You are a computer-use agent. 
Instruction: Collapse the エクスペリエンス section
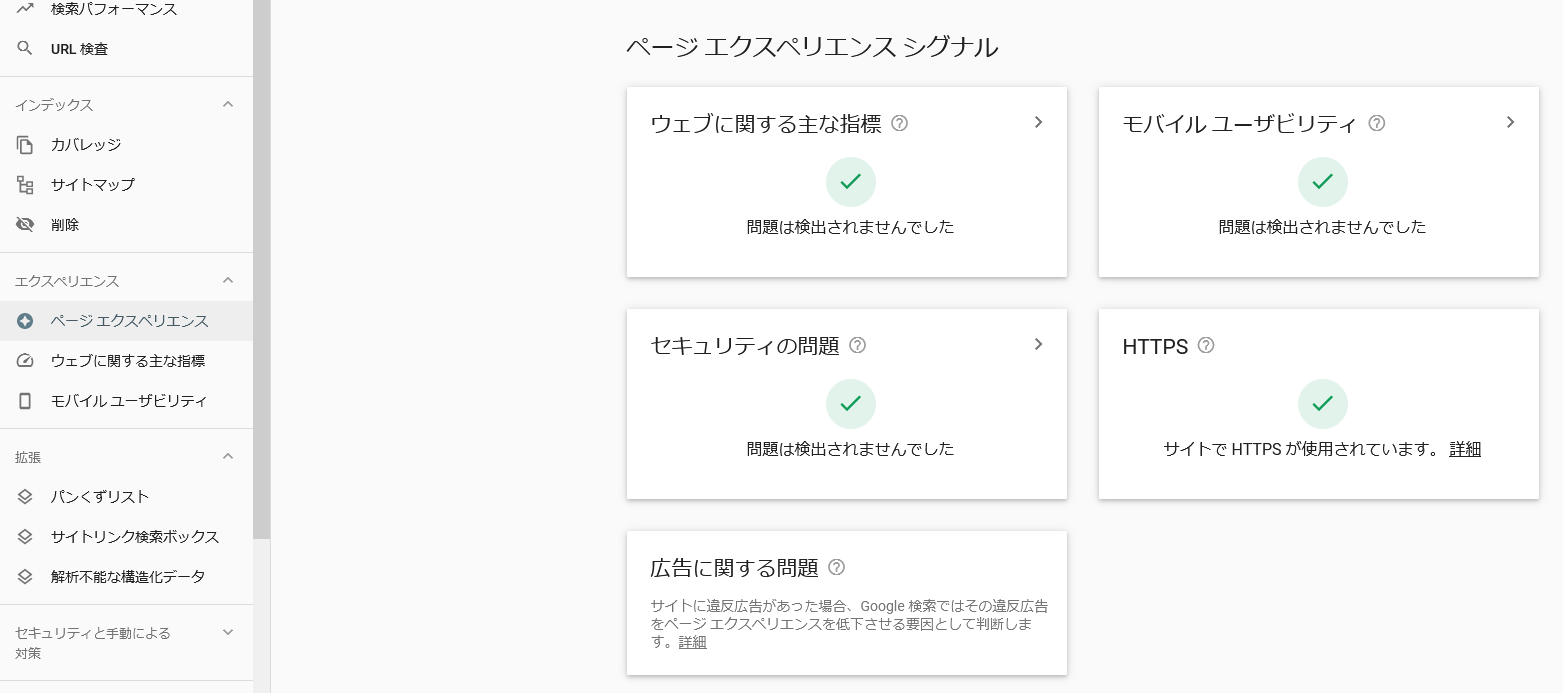[228, 280]
